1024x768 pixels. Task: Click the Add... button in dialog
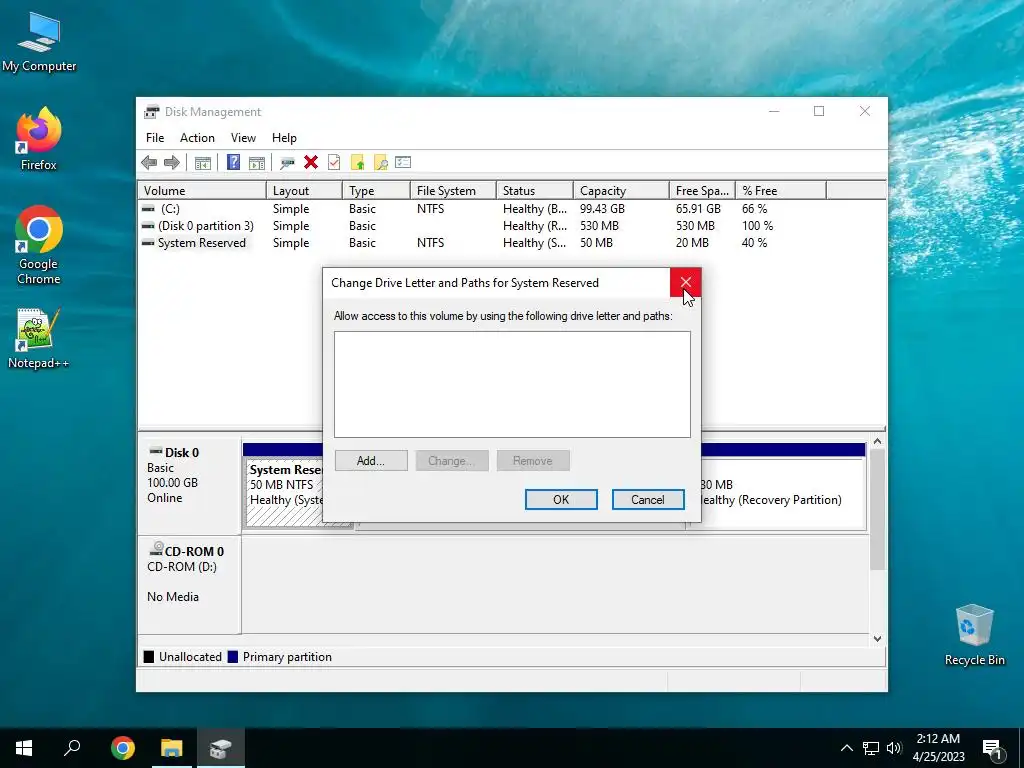[371, 460]
